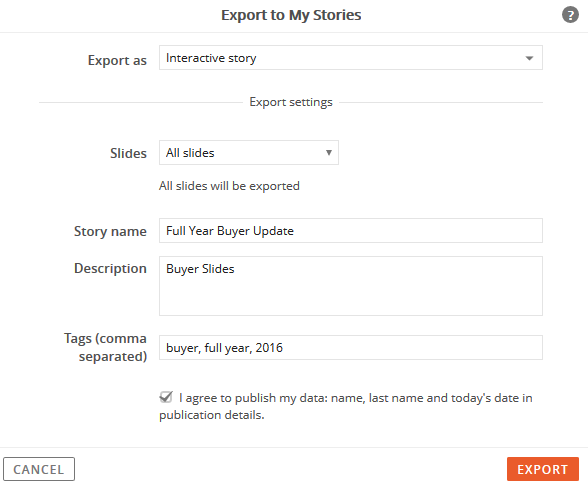The image size is (588, 489).
Task: Open the All slides dropdown
Action: pos(249,153)
